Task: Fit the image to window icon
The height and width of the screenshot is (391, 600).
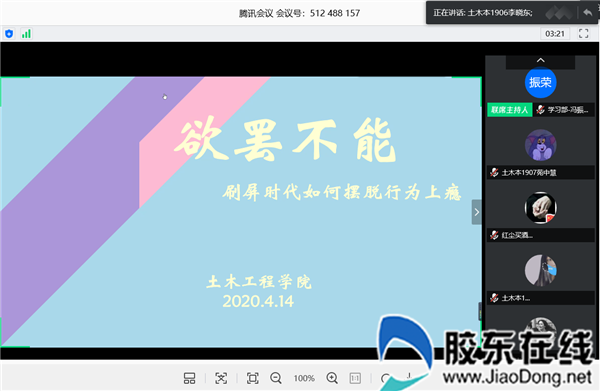Action: click(x=253, y=378)
